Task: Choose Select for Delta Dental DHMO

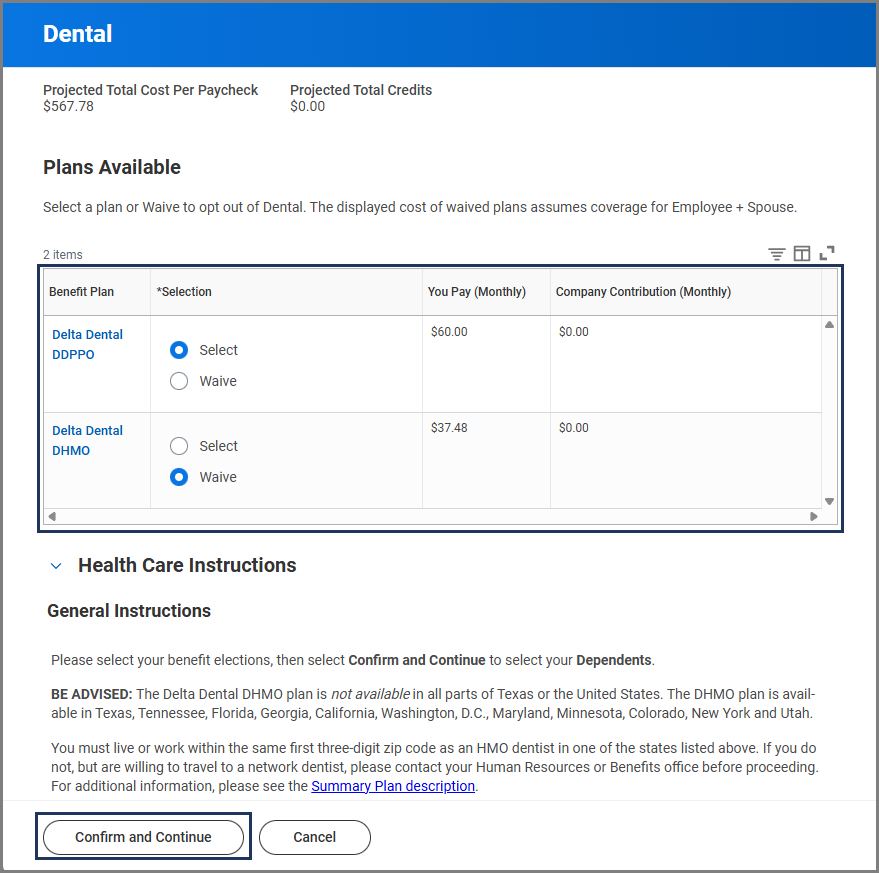Action: 179,446
